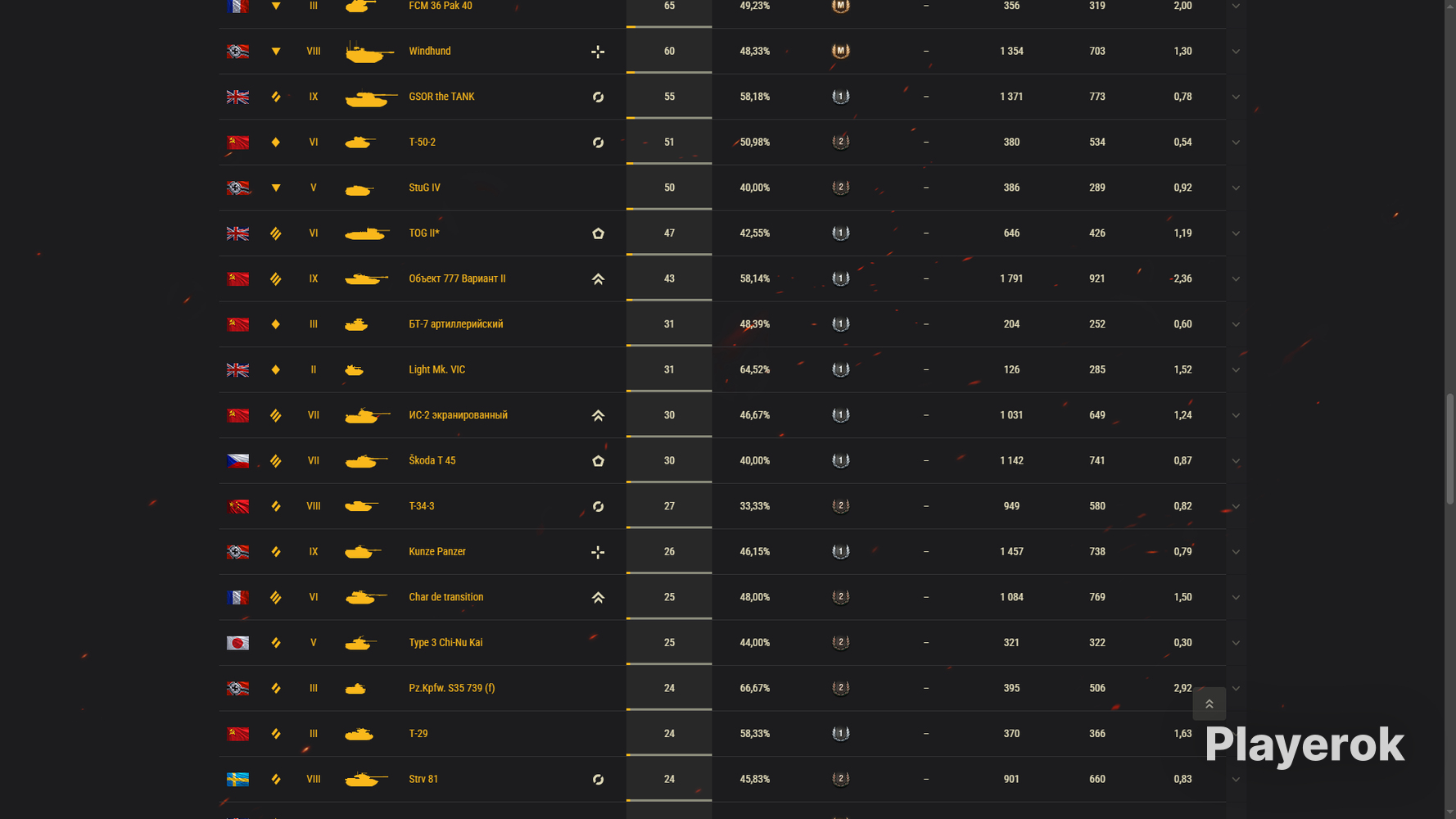Expand the Char de transition row chevron
The height and width of the screenshot is (819, 1456).
(x=1236, y=598)
